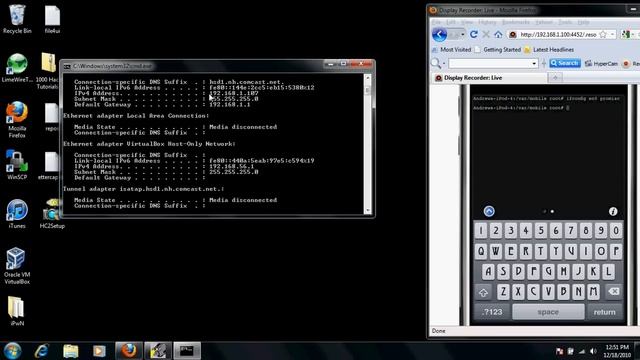Click the return key on the iPod keyboard

click(x=604, y=312)
